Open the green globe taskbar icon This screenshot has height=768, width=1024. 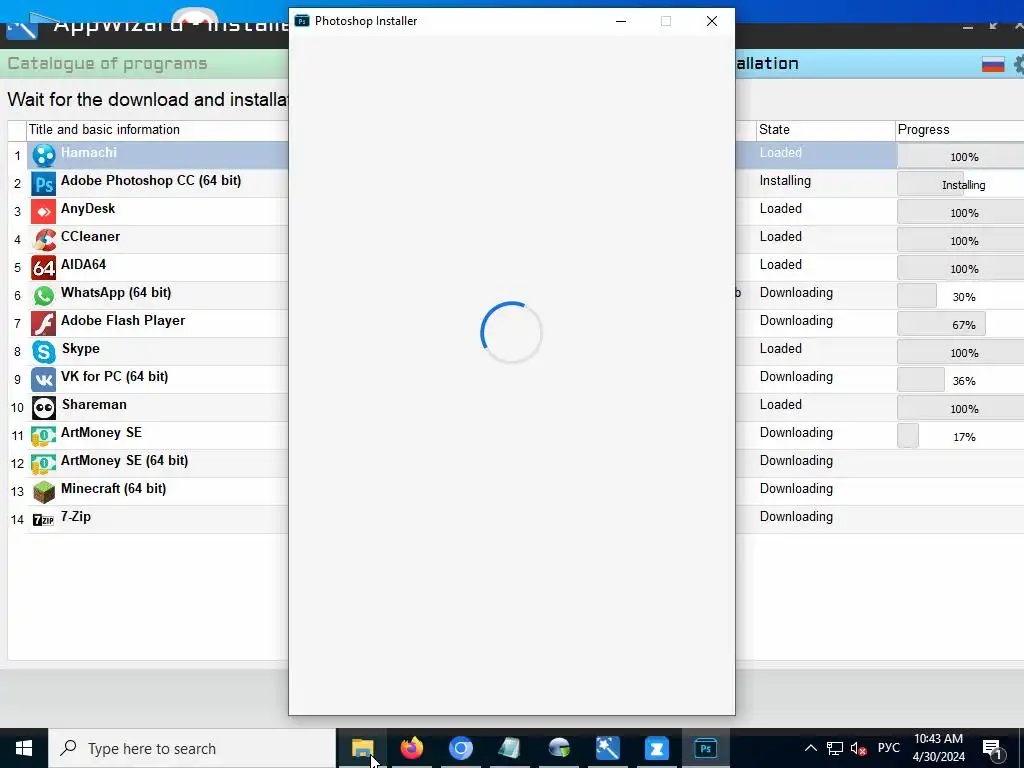coord(558,748)
